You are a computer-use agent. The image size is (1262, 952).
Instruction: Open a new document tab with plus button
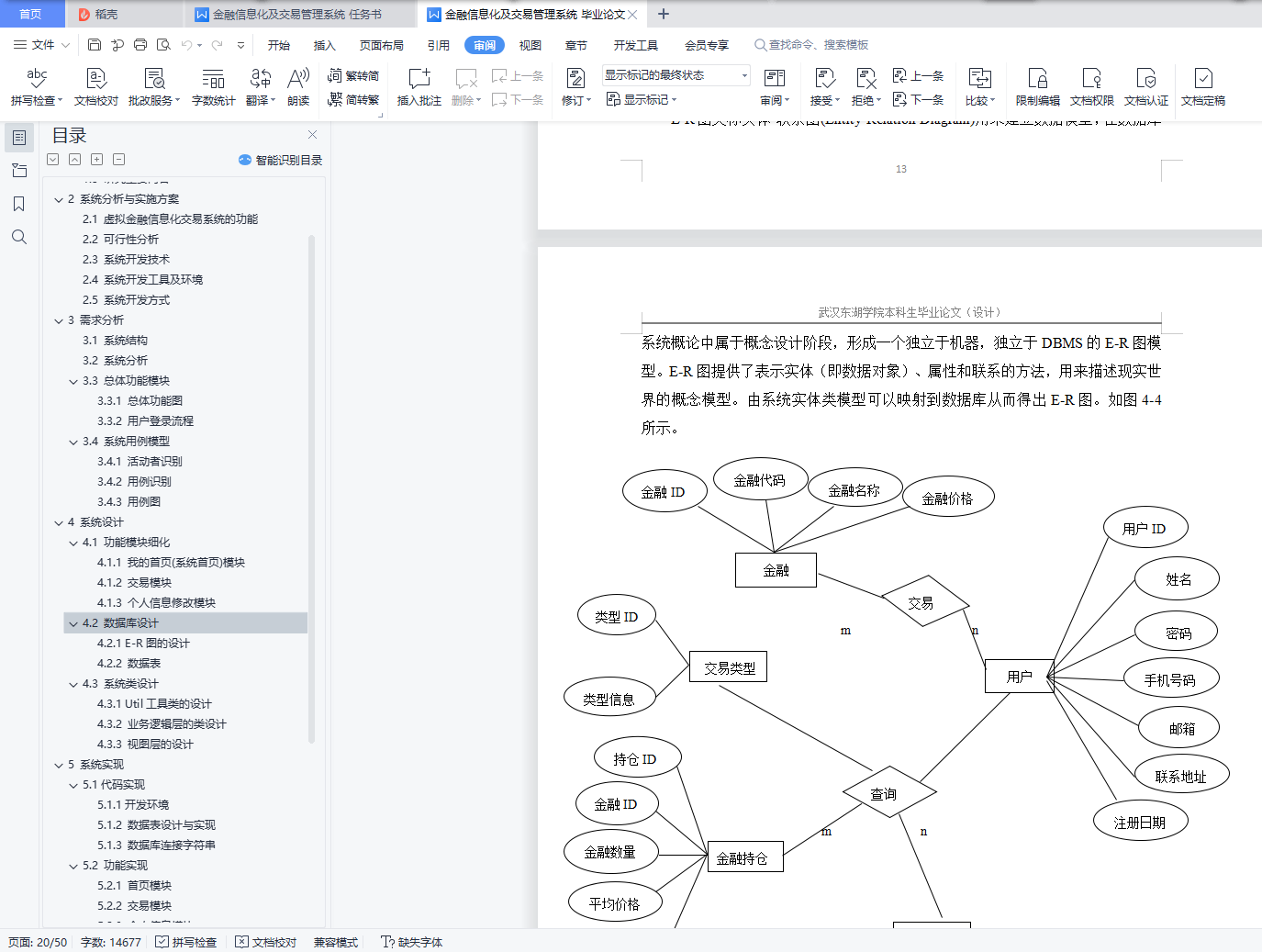pos(664,14)
